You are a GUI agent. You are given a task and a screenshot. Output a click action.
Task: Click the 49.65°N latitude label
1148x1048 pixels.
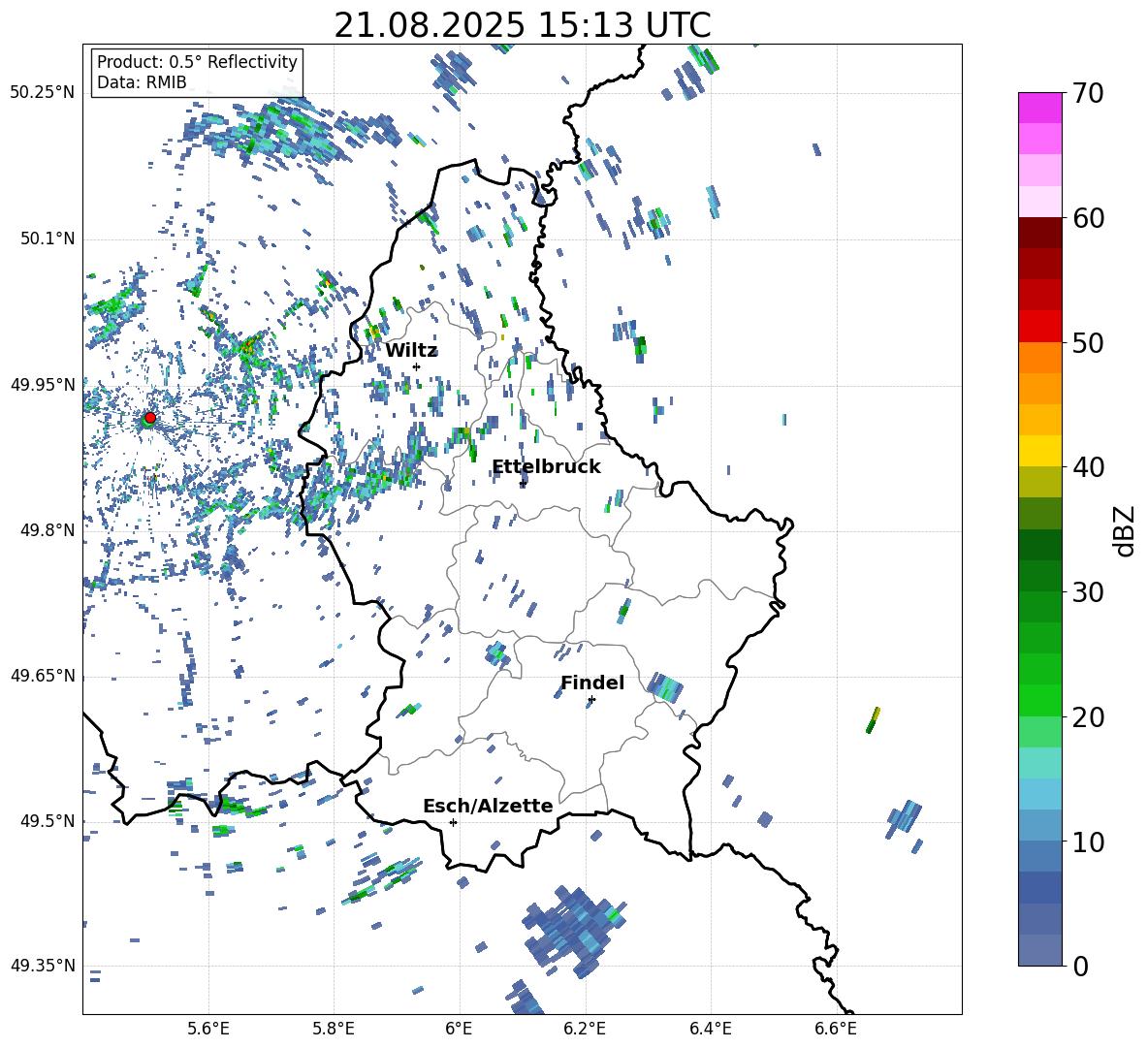pos(43,675)
